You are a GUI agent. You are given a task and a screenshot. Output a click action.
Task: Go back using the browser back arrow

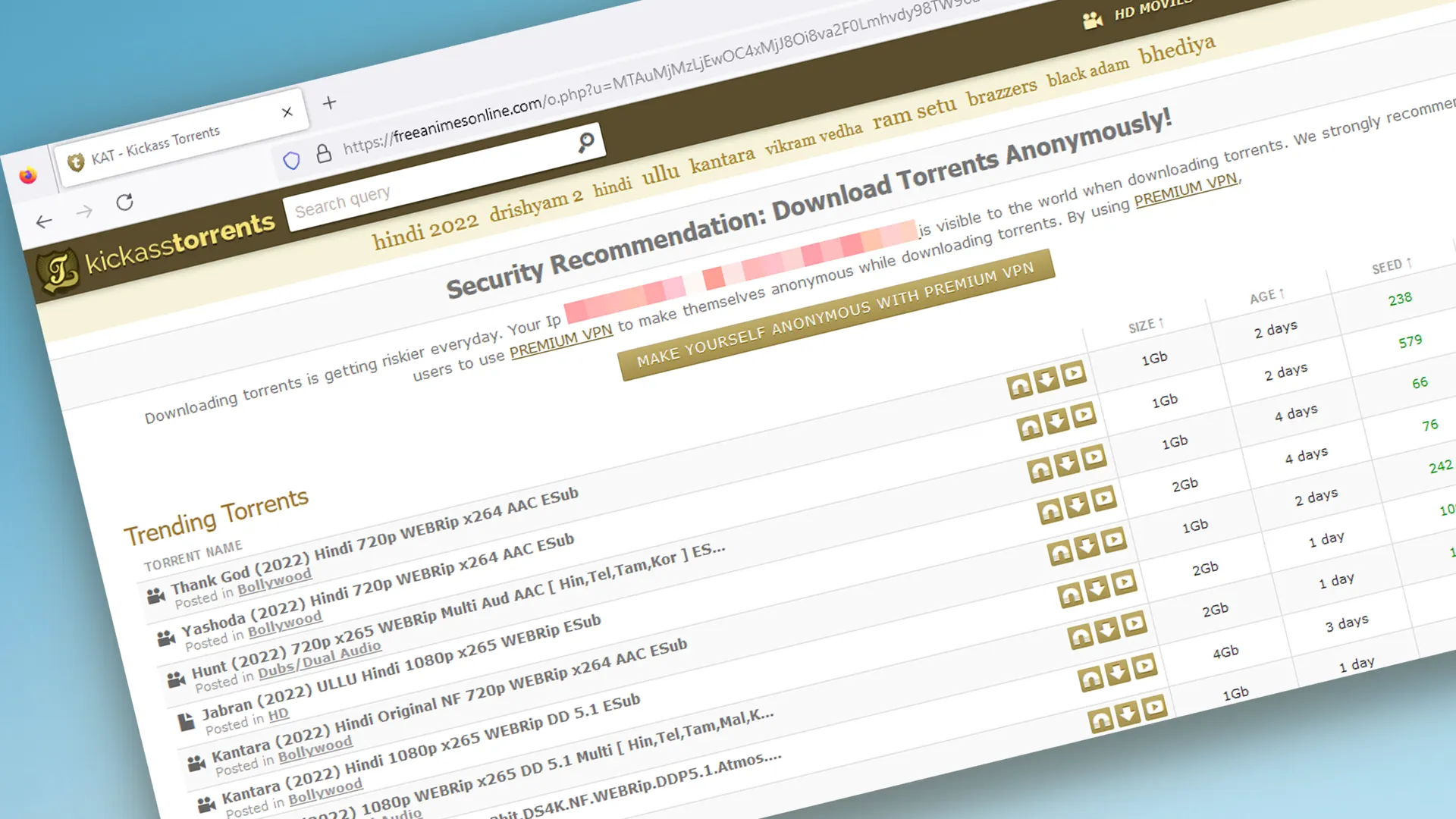(44, 221)
